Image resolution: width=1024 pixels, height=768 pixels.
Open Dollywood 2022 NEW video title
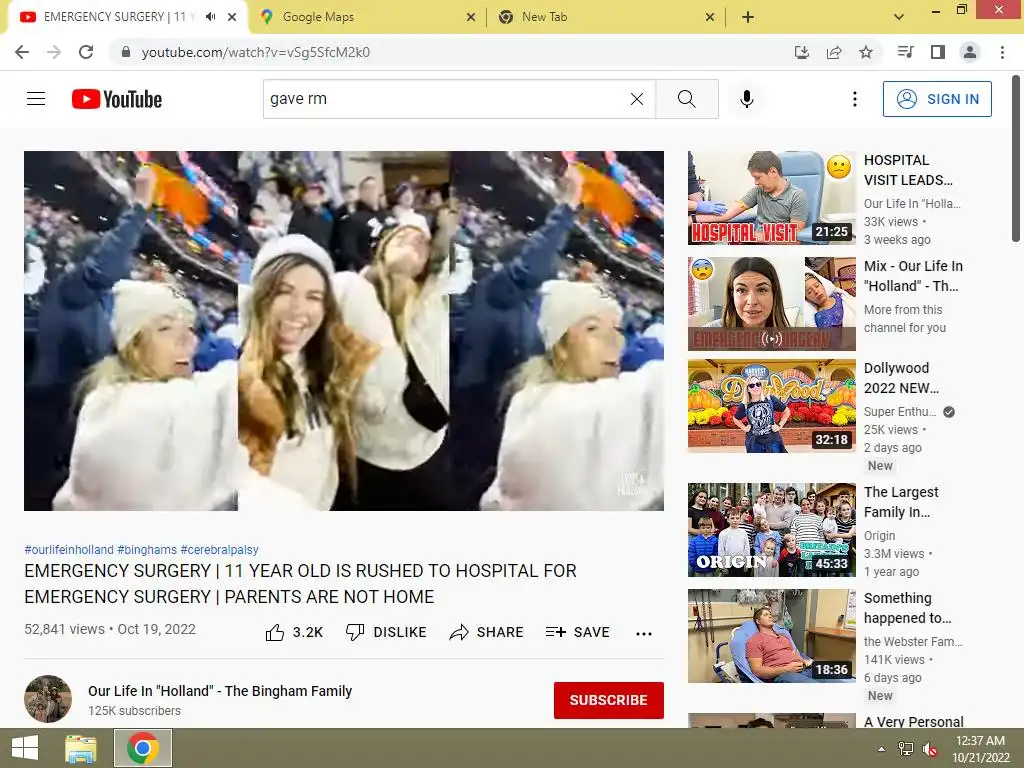pos(901,377)
